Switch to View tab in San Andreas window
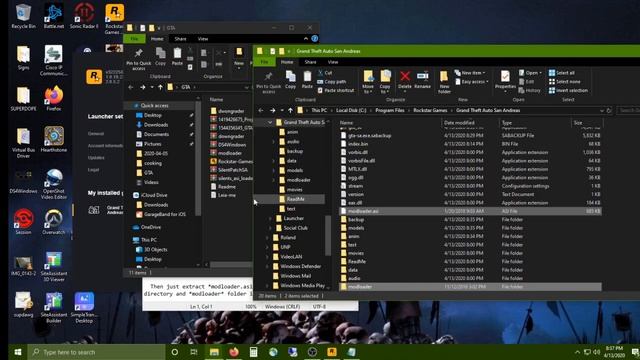 (x=333, y=62)
